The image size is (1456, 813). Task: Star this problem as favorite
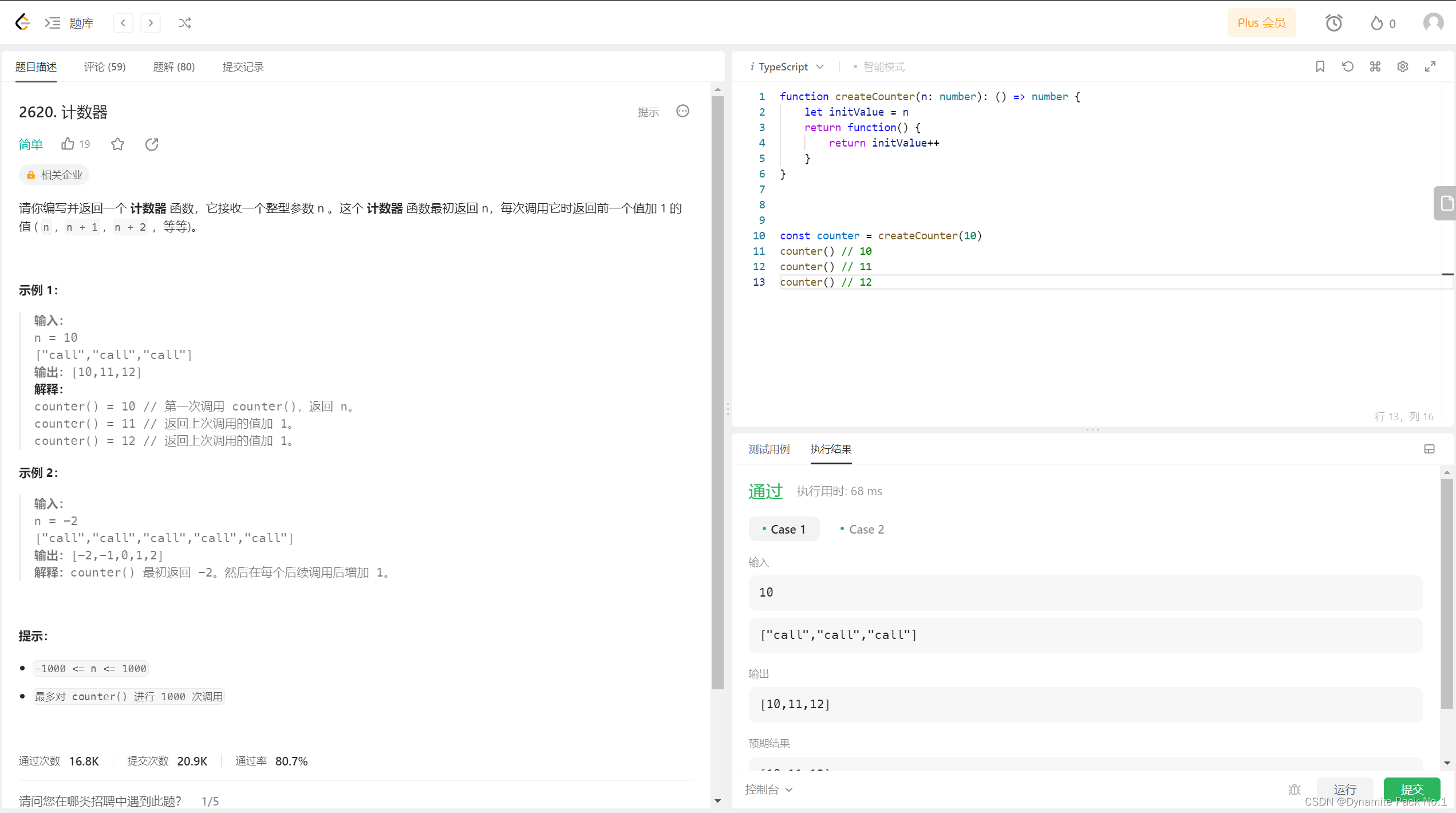[117, 144]
